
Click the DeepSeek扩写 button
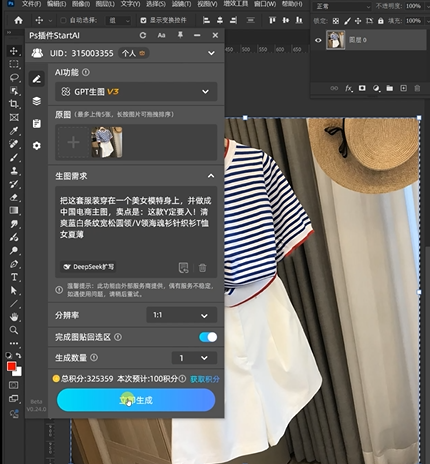(x=88, y=267)
